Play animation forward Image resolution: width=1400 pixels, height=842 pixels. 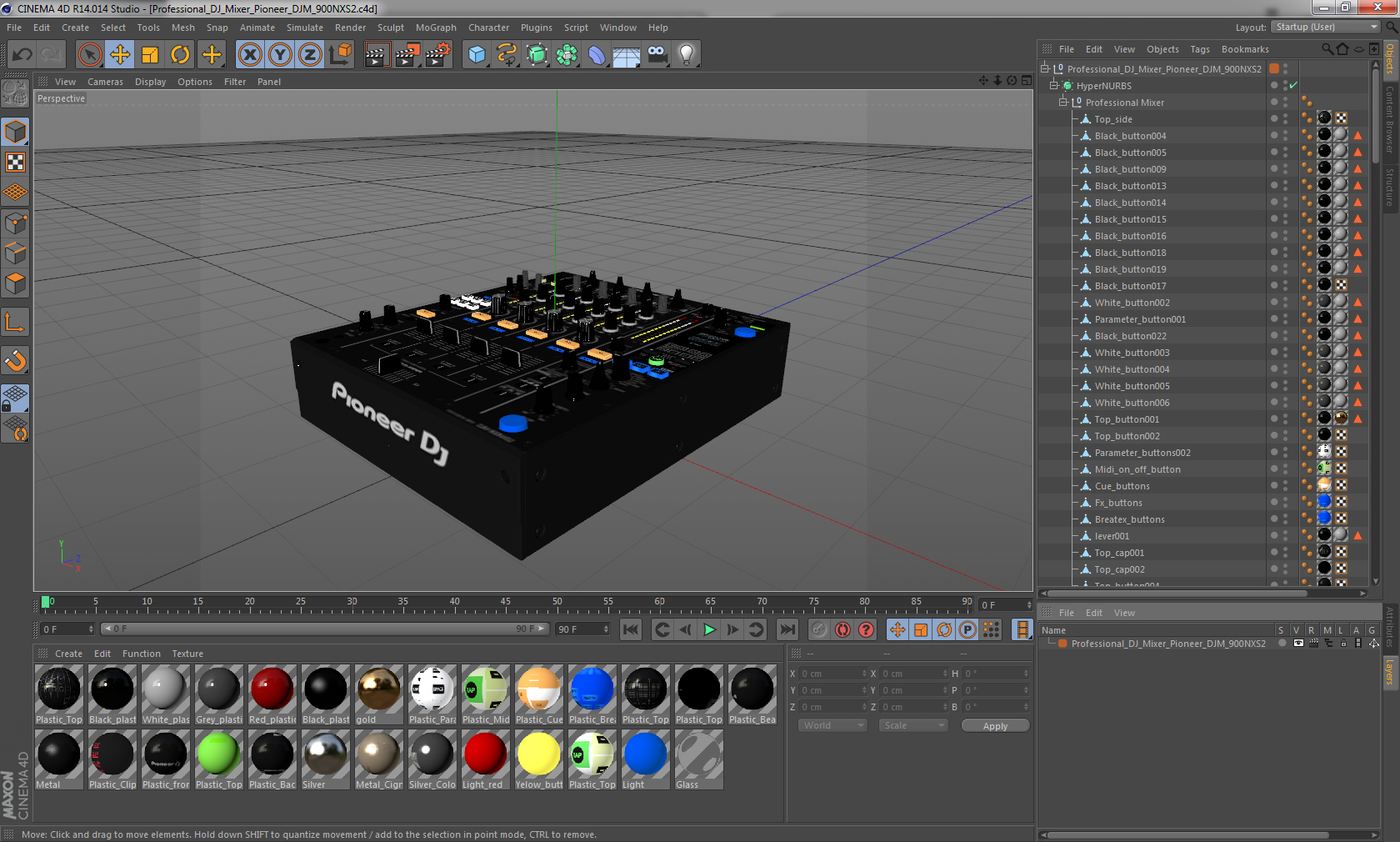[x=709, y=629]
